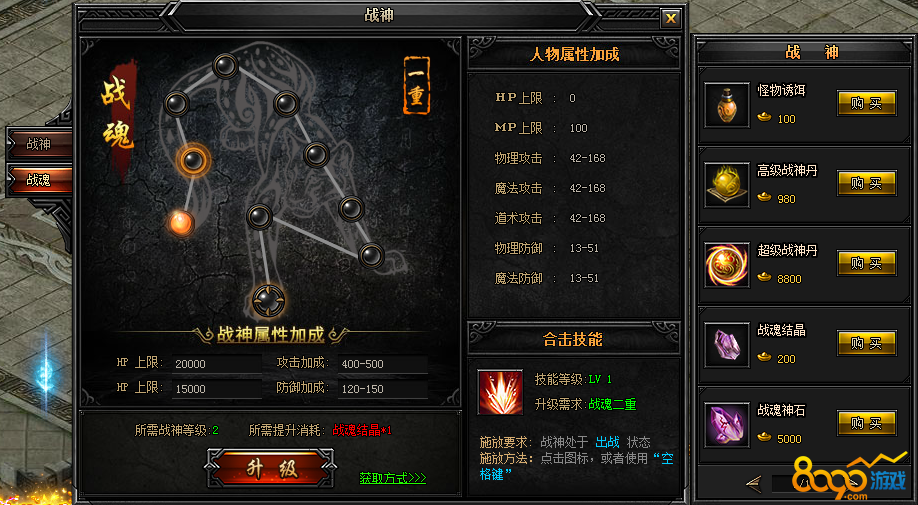Click the 一重 stage level badge
The width and height of the screenshot is (918, 505).
[x=416, y=85]
